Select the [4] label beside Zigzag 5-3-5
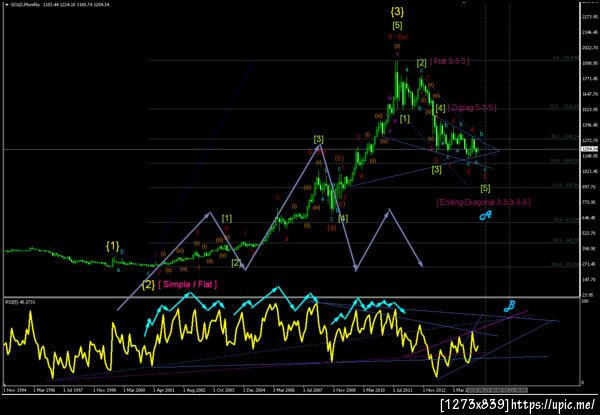 point(440,108)
